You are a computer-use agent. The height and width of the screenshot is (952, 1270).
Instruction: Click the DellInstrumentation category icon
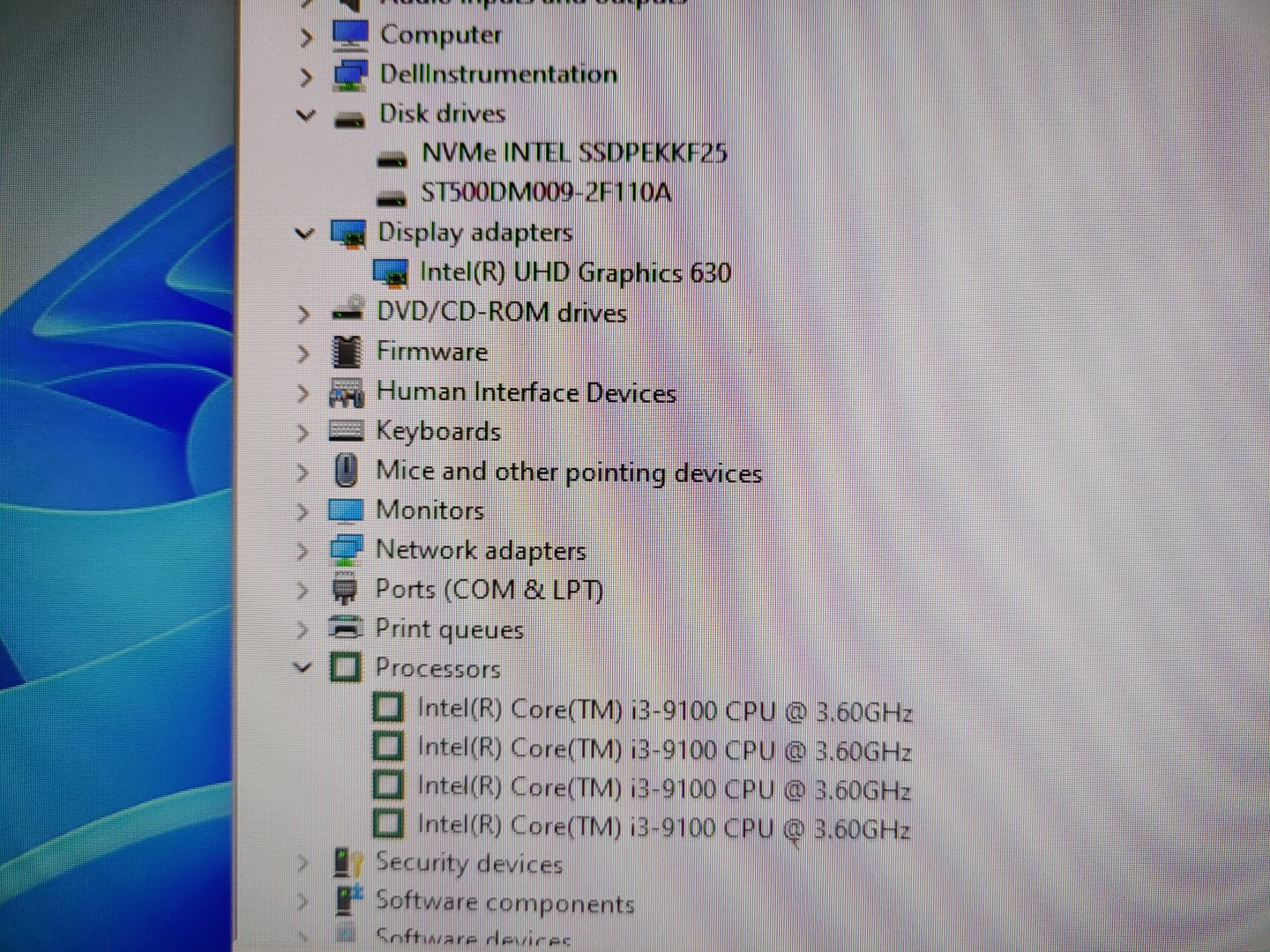(x=350, y=75)
